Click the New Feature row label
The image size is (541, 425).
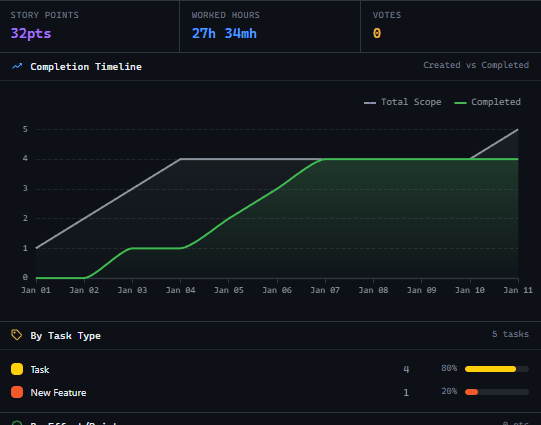[58, 393]
